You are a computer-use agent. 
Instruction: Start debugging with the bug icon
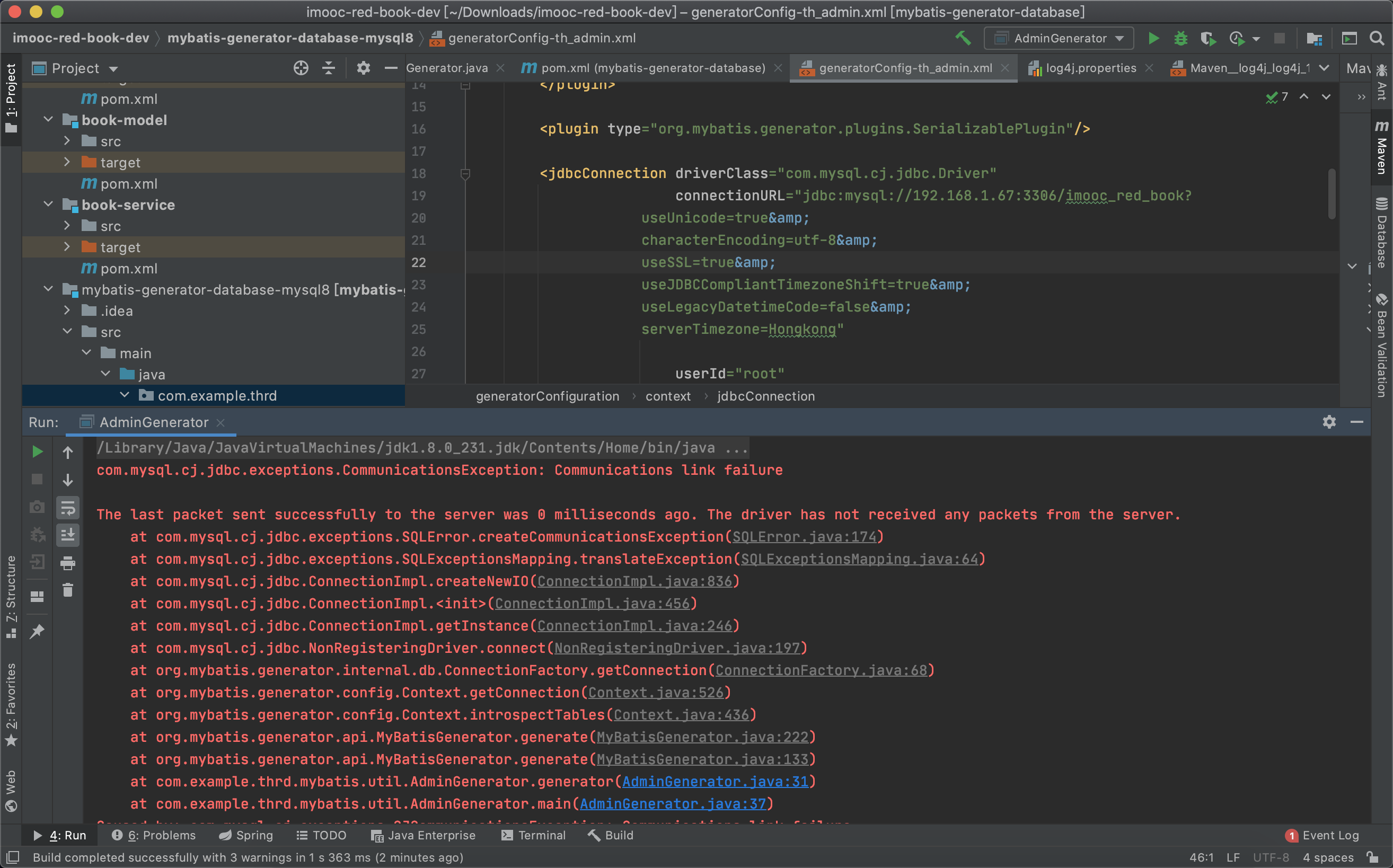pyautogui.click(x=1180, y=39)
